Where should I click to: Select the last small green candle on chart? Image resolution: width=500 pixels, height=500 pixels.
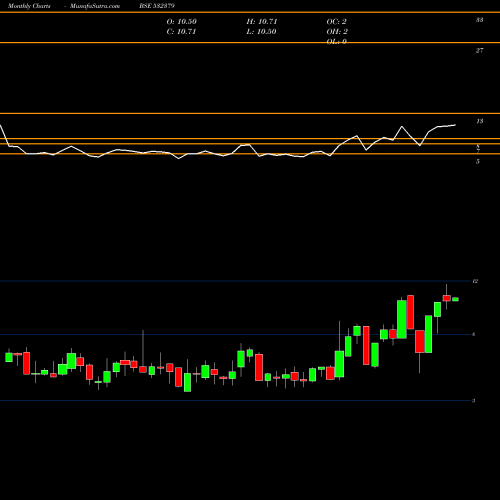click(x=455, y=299)
